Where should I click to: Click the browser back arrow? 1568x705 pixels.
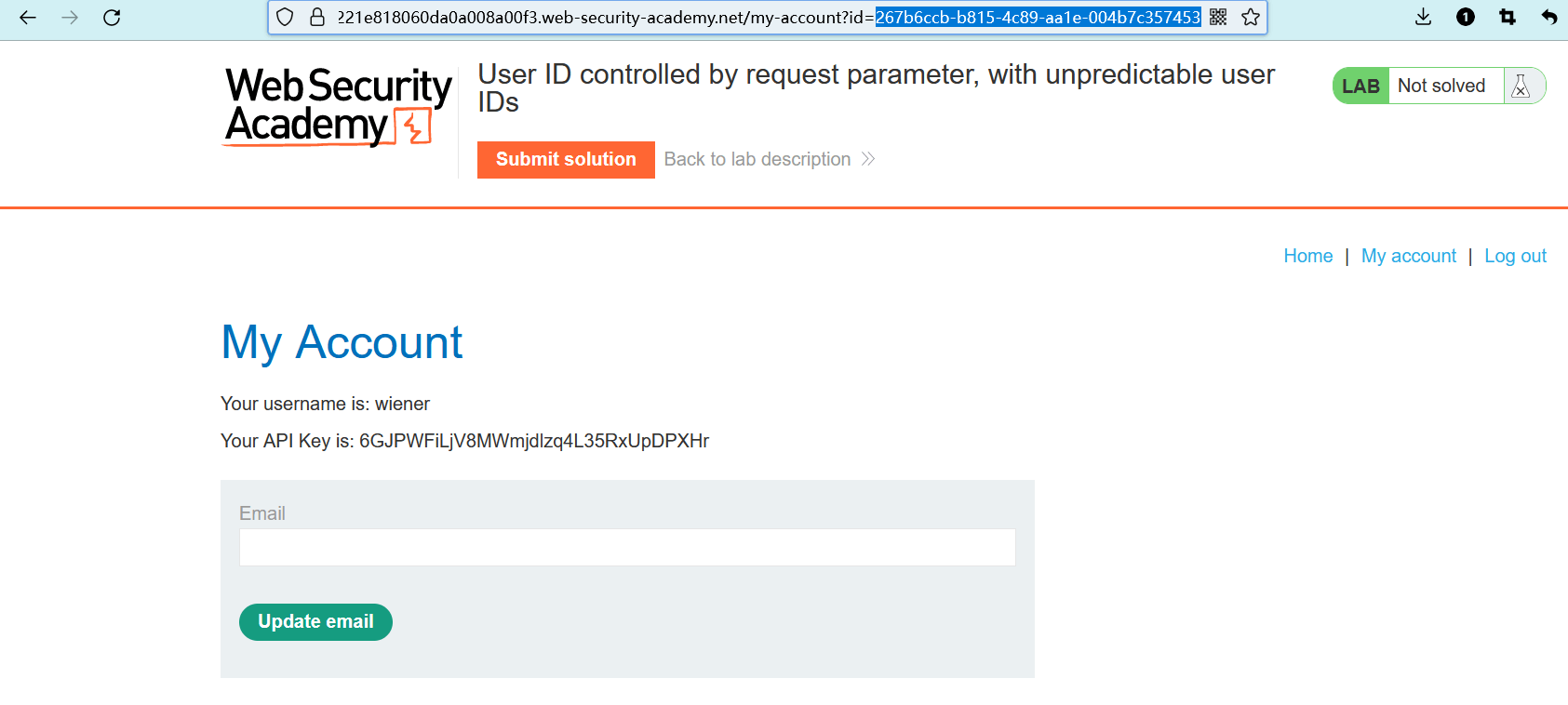[28, 18]
